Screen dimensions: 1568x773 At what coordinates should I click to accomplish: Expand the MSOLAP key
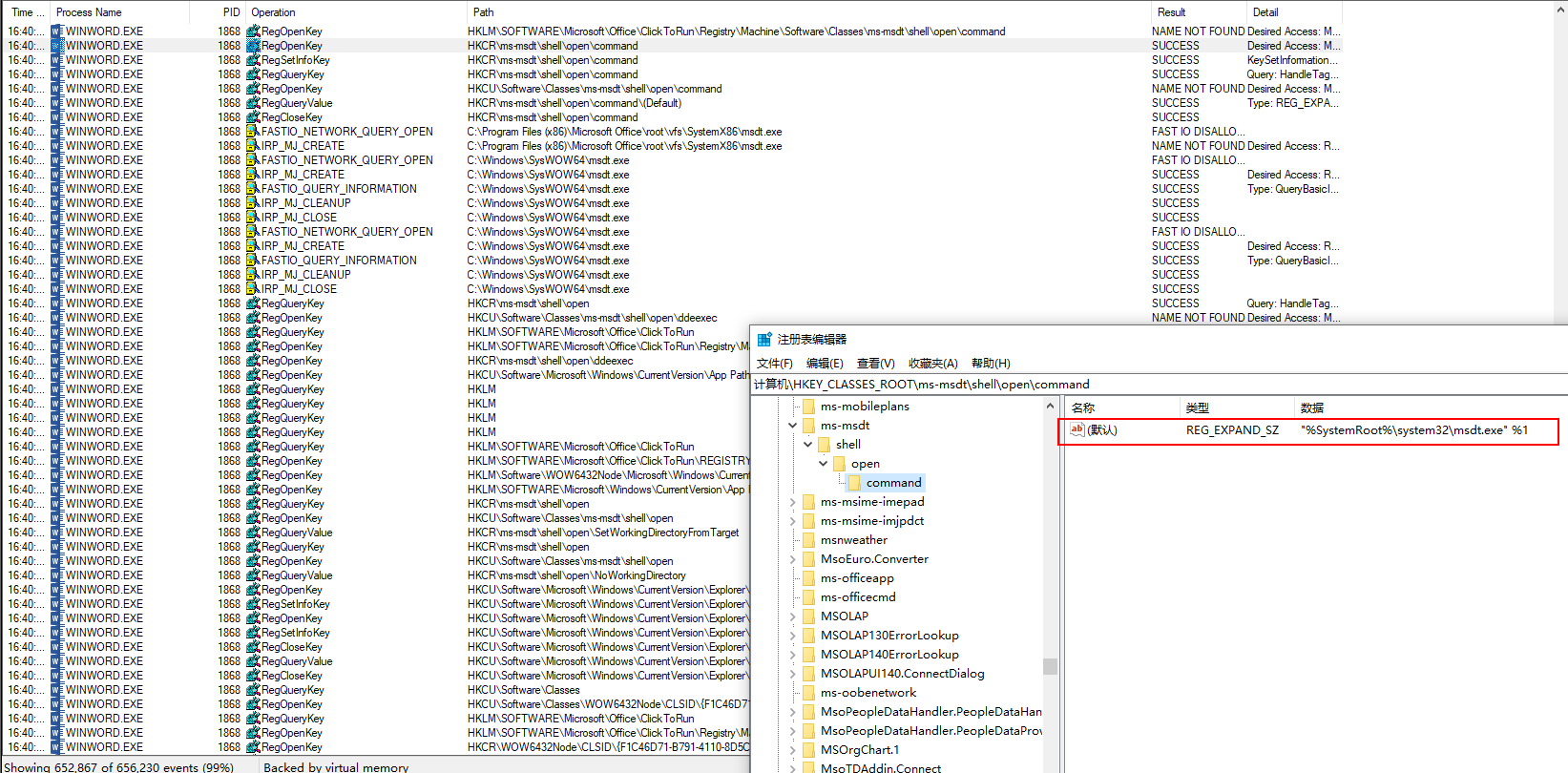click(792, 616)
